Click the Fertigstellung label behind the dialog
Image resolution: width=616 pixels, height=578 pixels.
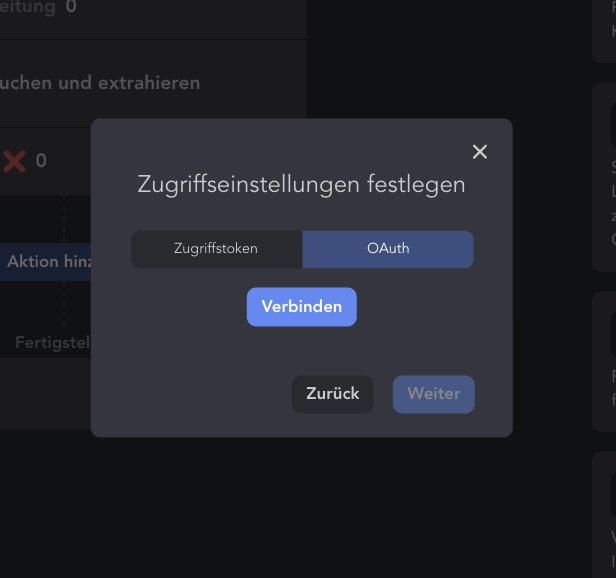(53, 343)
